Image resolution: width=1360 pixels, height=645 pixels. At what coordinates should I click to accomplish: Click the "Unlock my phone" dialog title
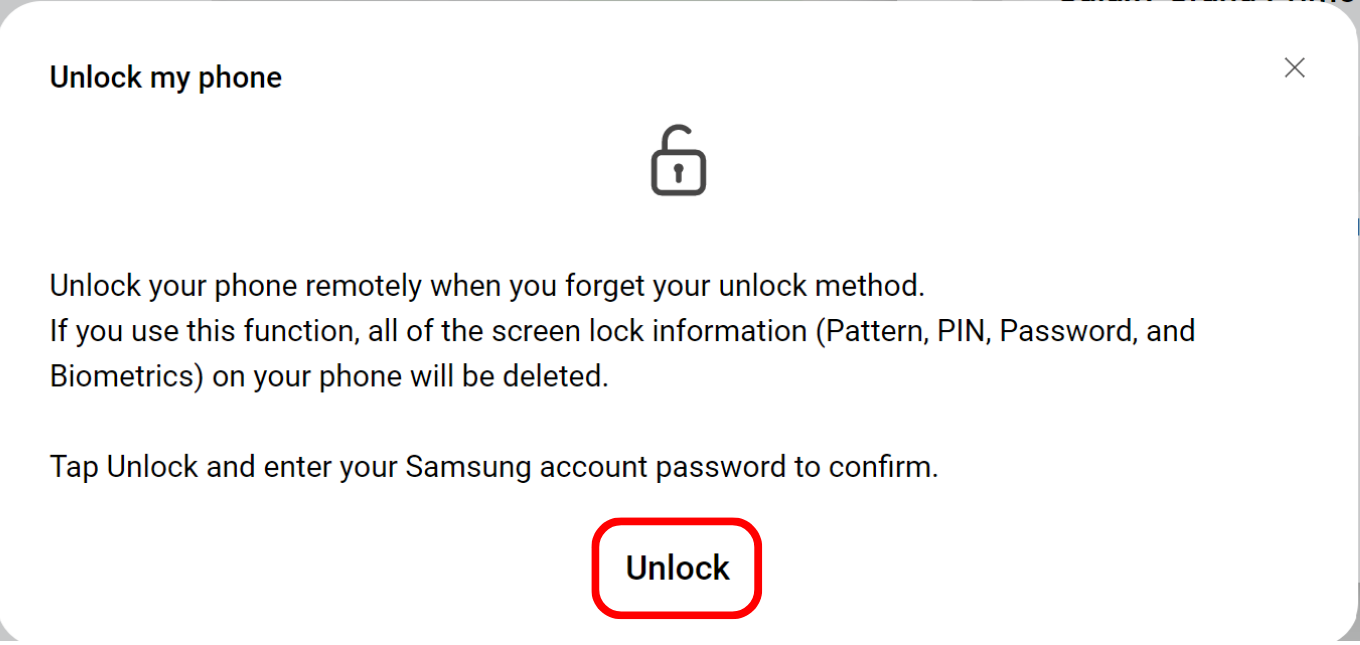pyautogui.click(x=166, y=78)
